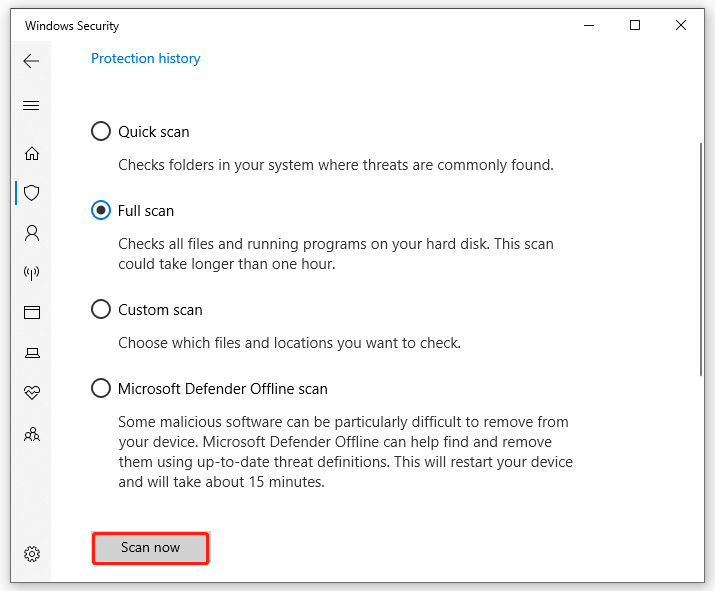715x591 pixels.
Task: Open the Home sidebar icon
Action: [x=32, y=153]
